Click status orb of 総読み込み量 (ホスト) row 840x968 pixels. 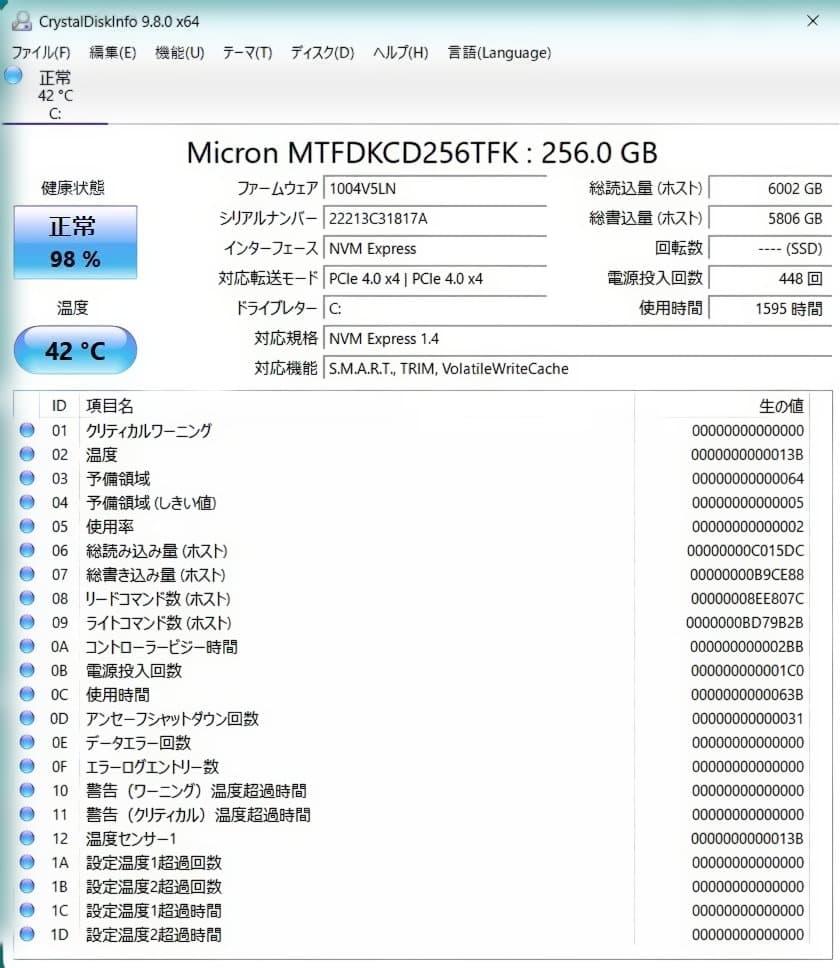27,550
